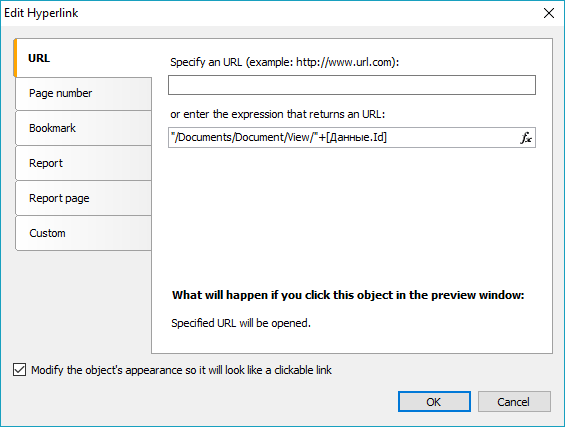Screen dimensions: 565x427
Task: Select the Custom hyperlink tab
Action: [x=83, y=233]
